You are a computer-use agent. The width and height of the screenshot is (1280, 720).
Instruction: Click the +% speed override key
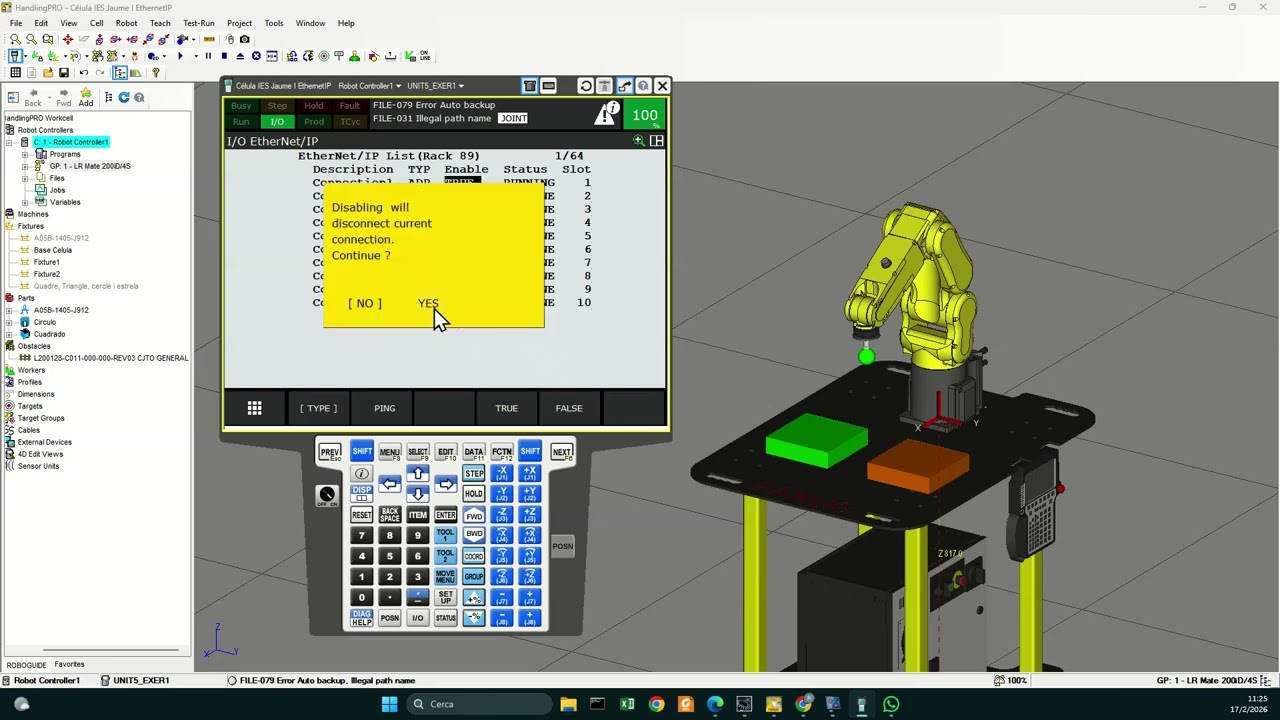pos(474,597)
